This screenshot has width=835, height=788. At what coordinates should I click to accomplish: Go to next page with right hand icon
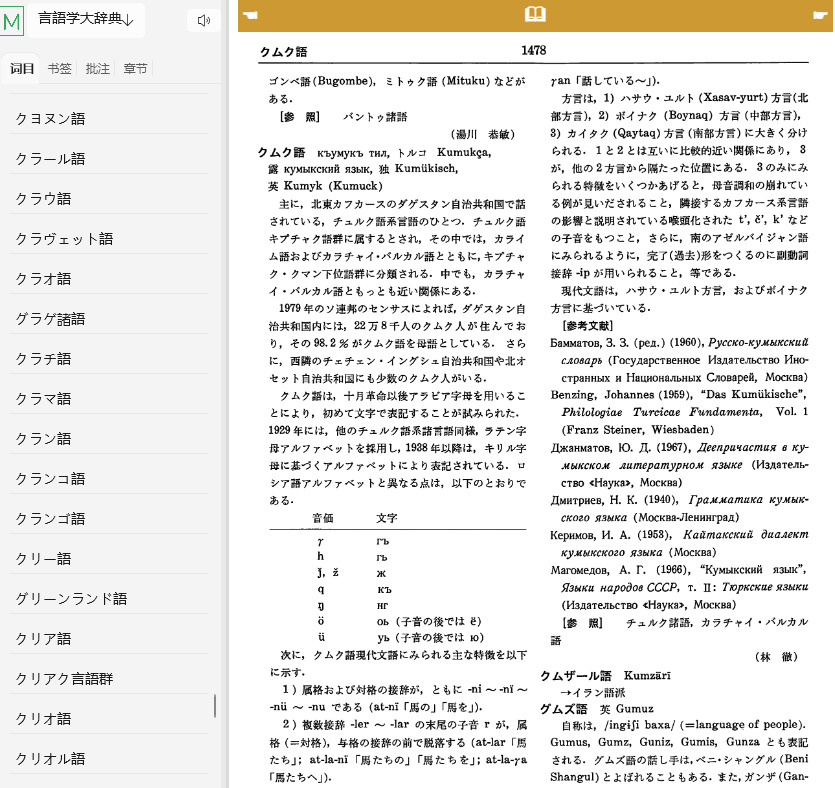(820, 15)
